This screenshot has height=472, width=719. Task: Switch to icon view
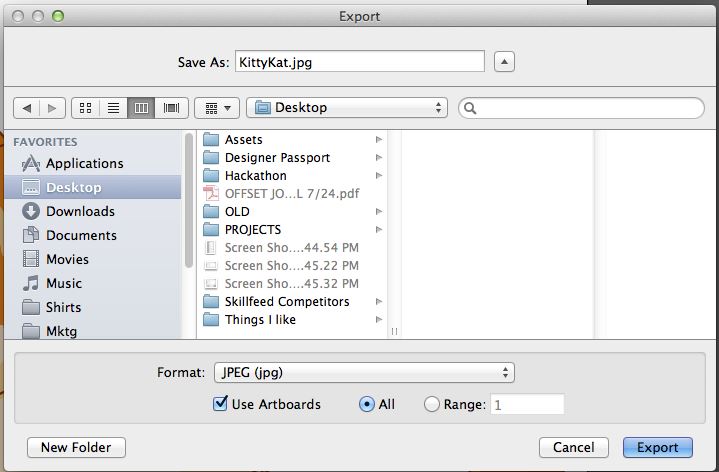pyautogui.click(x=86, y=108)
